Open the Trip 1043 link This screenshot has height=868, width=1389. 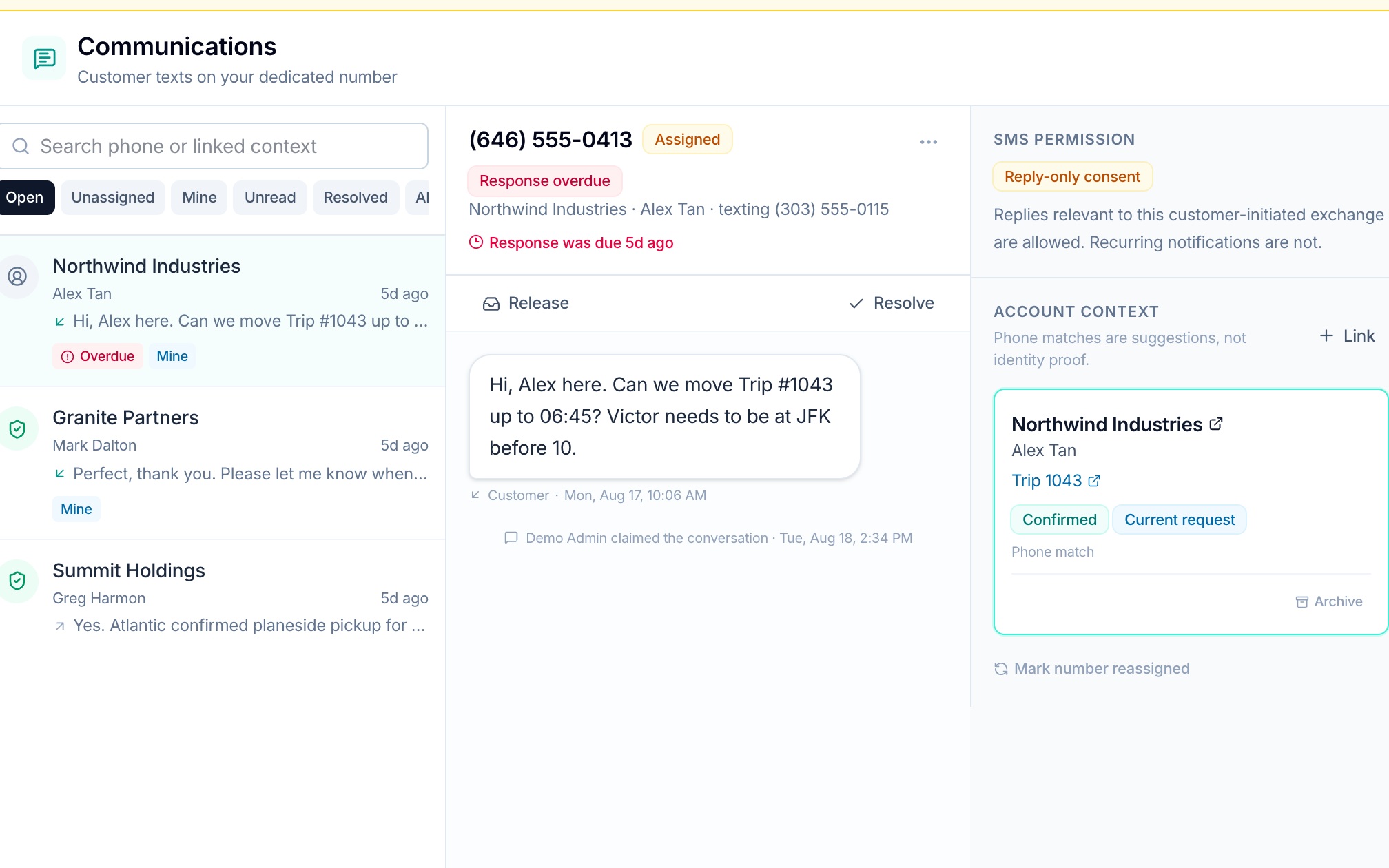(x=1056, y=481)
